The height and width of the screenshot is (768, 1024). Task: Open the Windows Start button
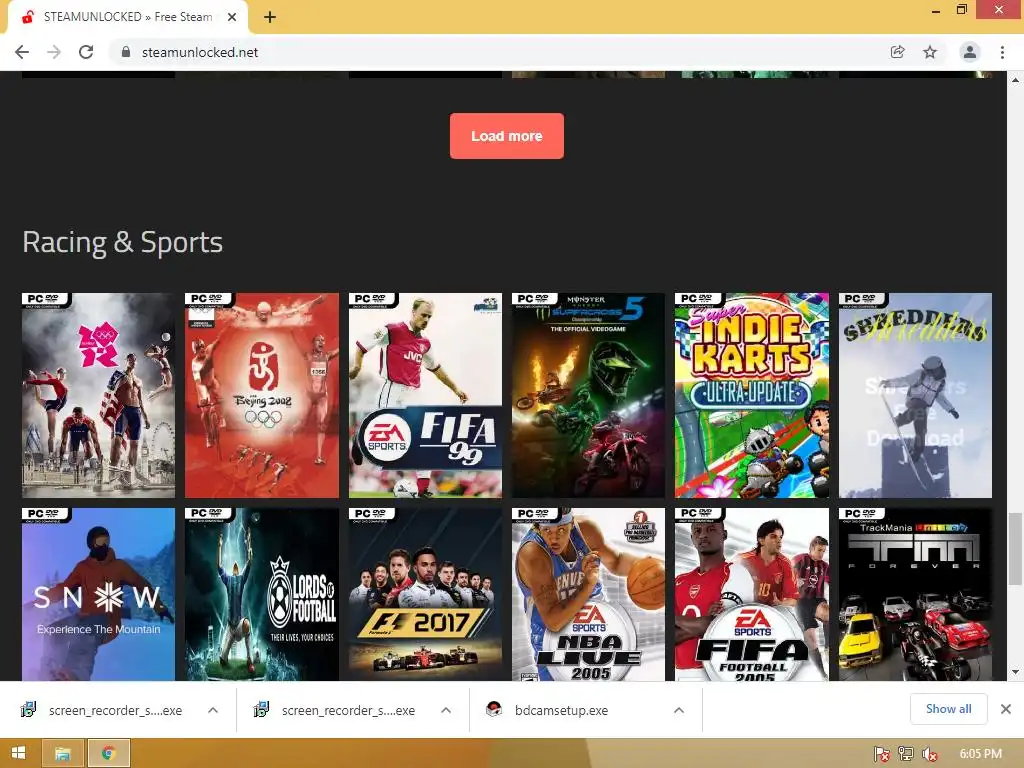tap(18, 753)
